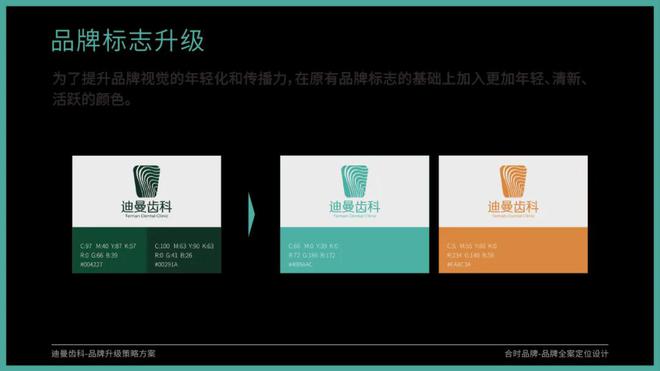The width and height of the screenshot is (660, 371).
Task: Click the teal arrow between logo cards
Action: click(251, 214)
